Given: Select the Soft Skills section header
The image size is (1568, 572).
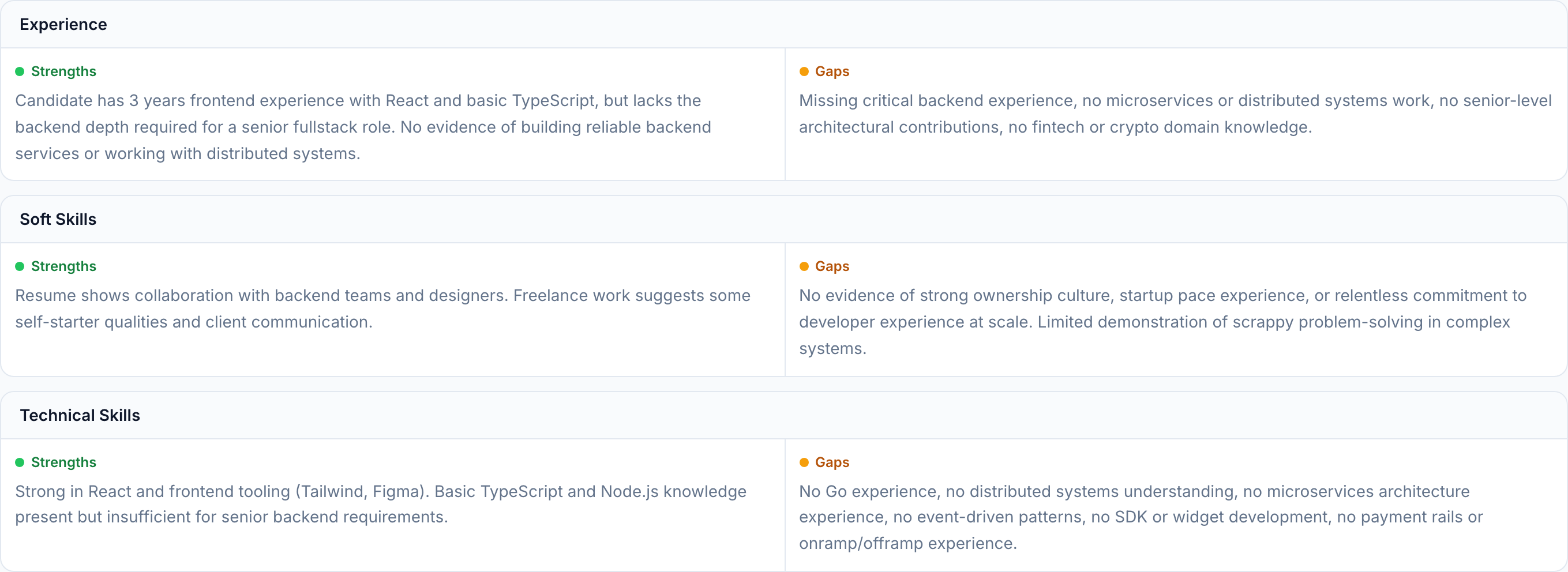Looking at the screenshot, I should [58, 219].
